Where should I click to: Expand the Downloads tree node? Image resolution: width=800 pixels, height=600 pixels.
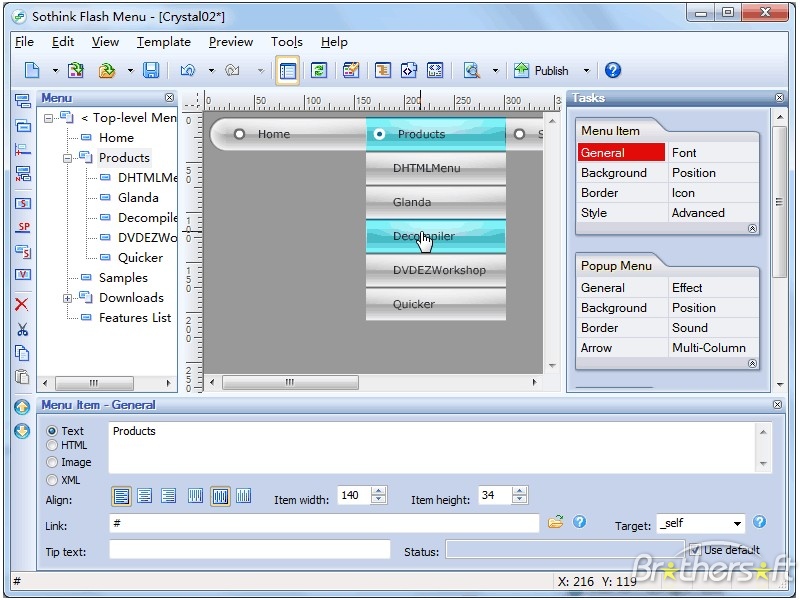tap(68, 298)
